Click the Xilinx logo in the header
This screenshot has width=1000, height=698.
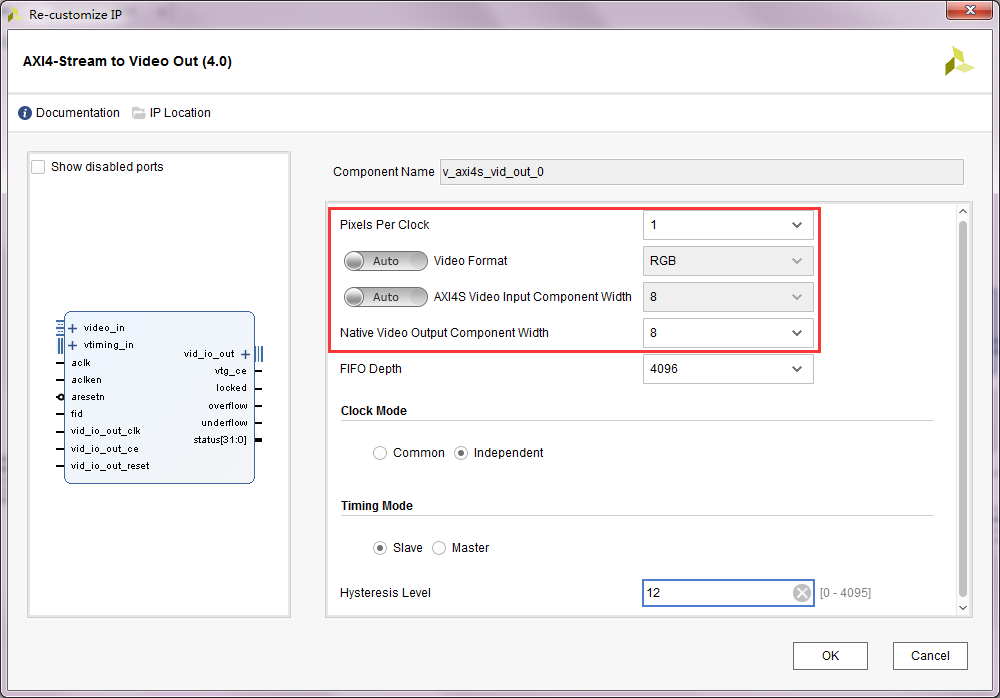[x=959, y=61]
